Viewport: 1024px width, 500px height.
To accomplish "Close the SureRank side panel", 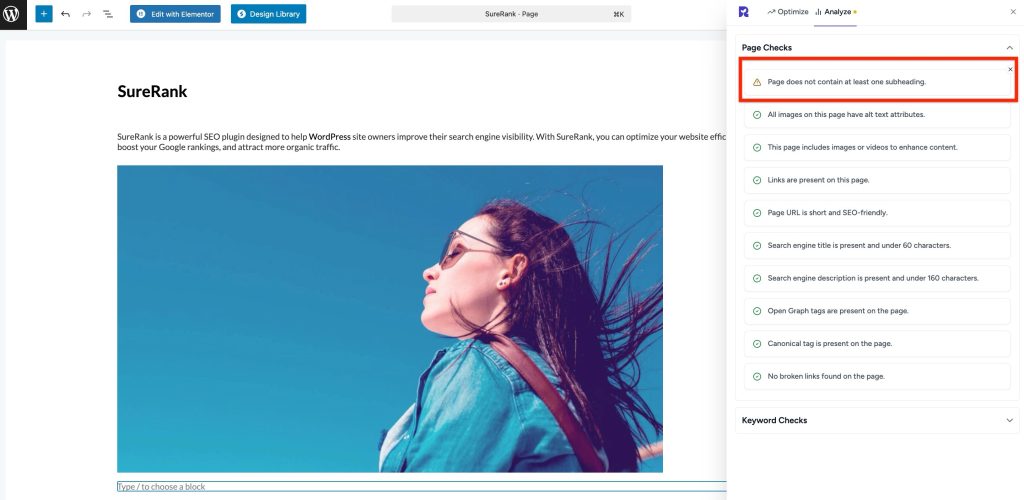I will point(1012,11).
